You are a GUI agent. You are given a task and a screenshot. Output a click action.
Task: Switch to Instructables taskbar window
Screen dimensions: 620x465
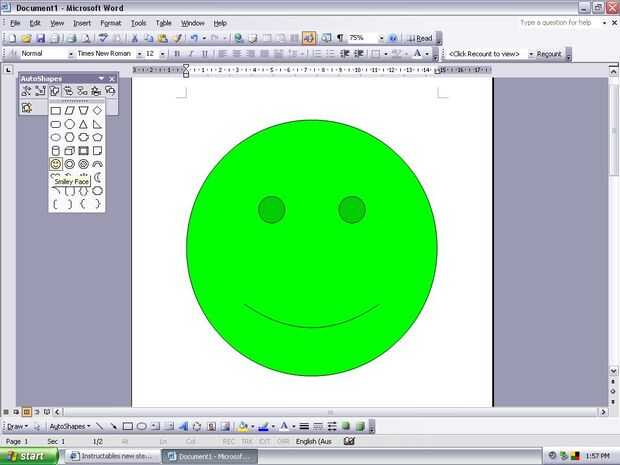[x=112, y=456]
